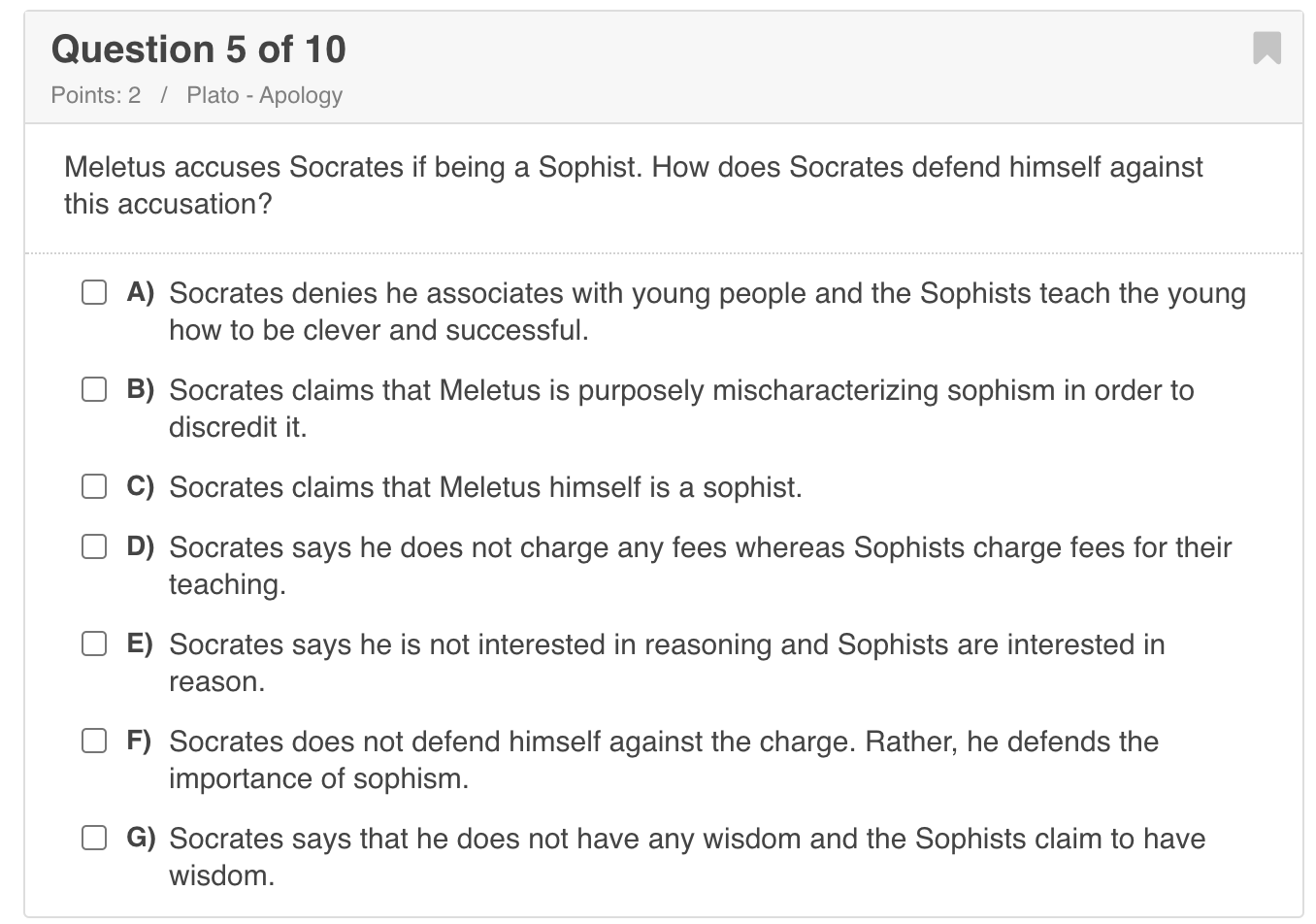Click the Plato - Apology category label

(264, 95)
